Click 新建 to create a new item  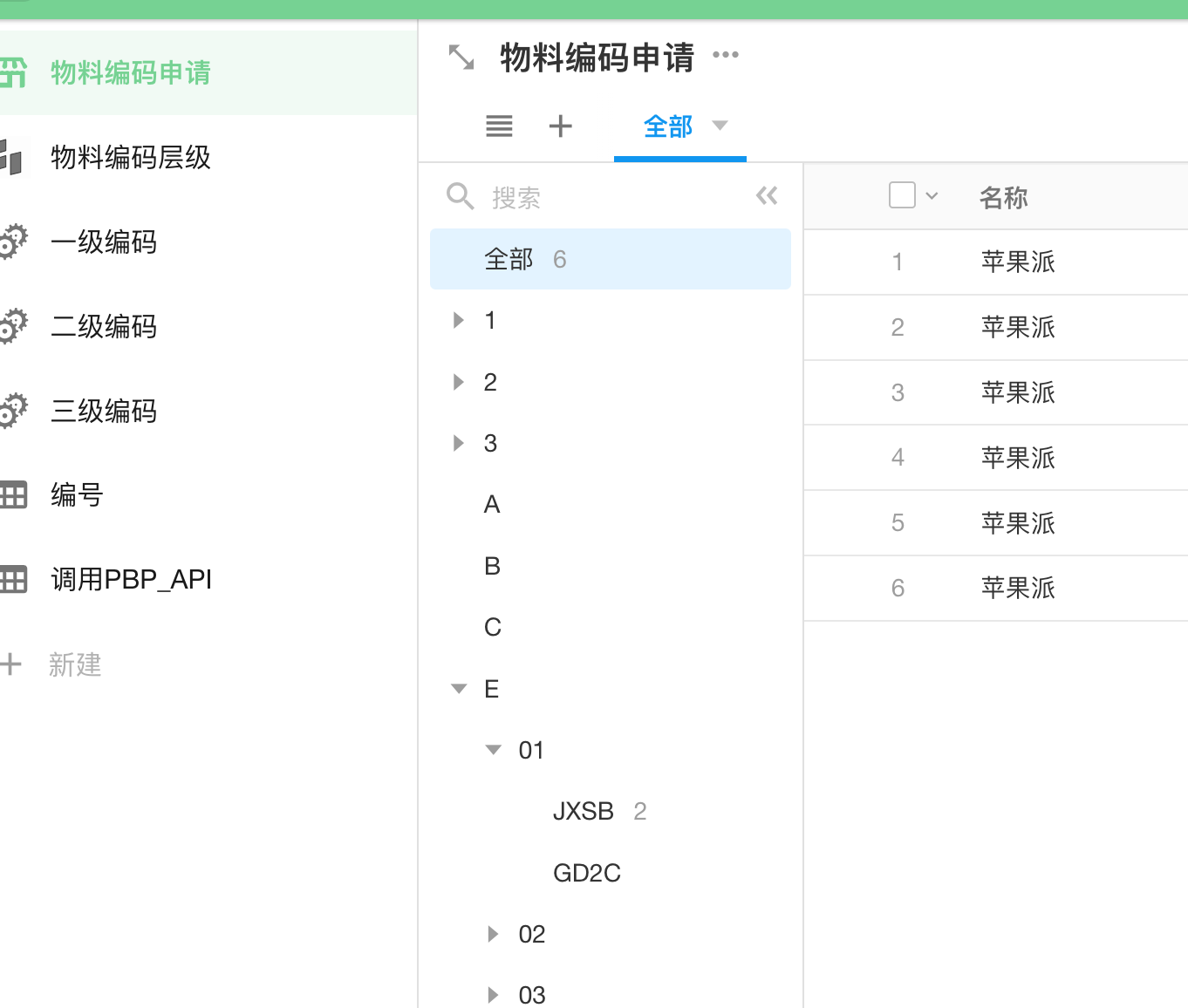point(75,664)
